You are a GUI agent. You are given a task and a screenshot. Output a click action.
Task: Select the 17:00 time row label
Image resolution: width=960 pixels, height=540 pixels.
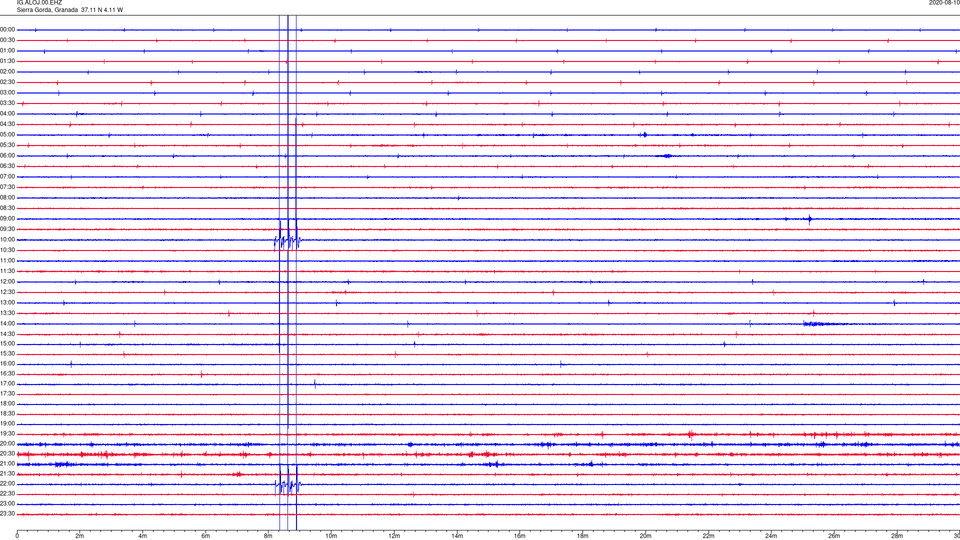[8, 384]
